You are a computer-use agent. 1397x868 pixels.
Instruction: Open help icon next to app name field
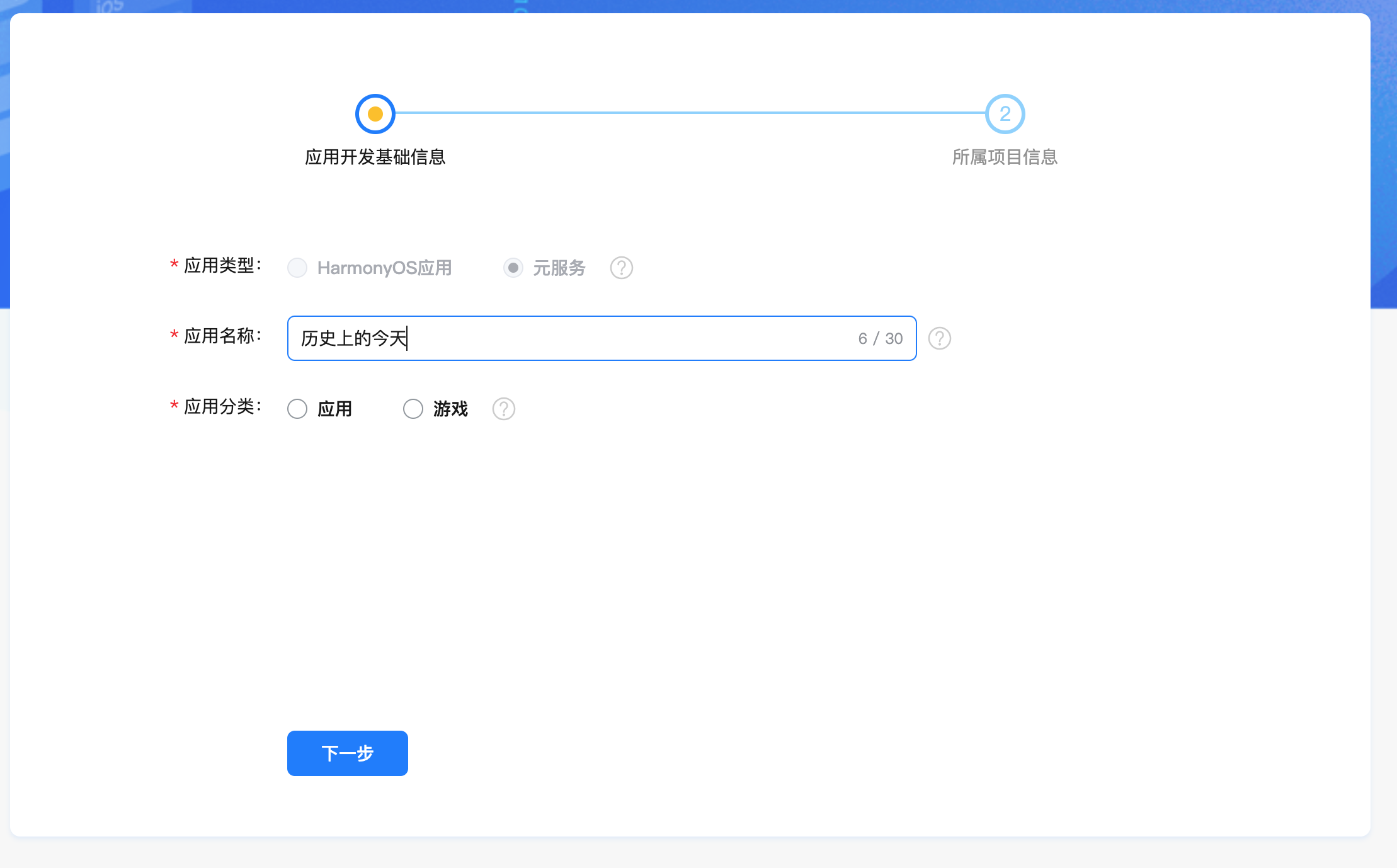pos(939,338)
